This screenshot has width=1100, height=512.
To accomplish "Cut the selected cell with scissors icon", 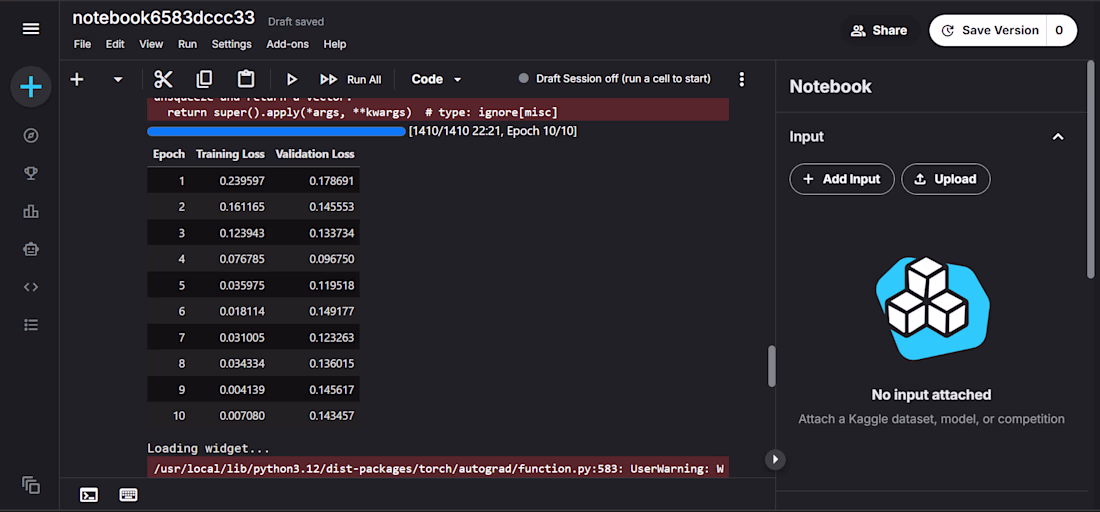I will point(163,79).
